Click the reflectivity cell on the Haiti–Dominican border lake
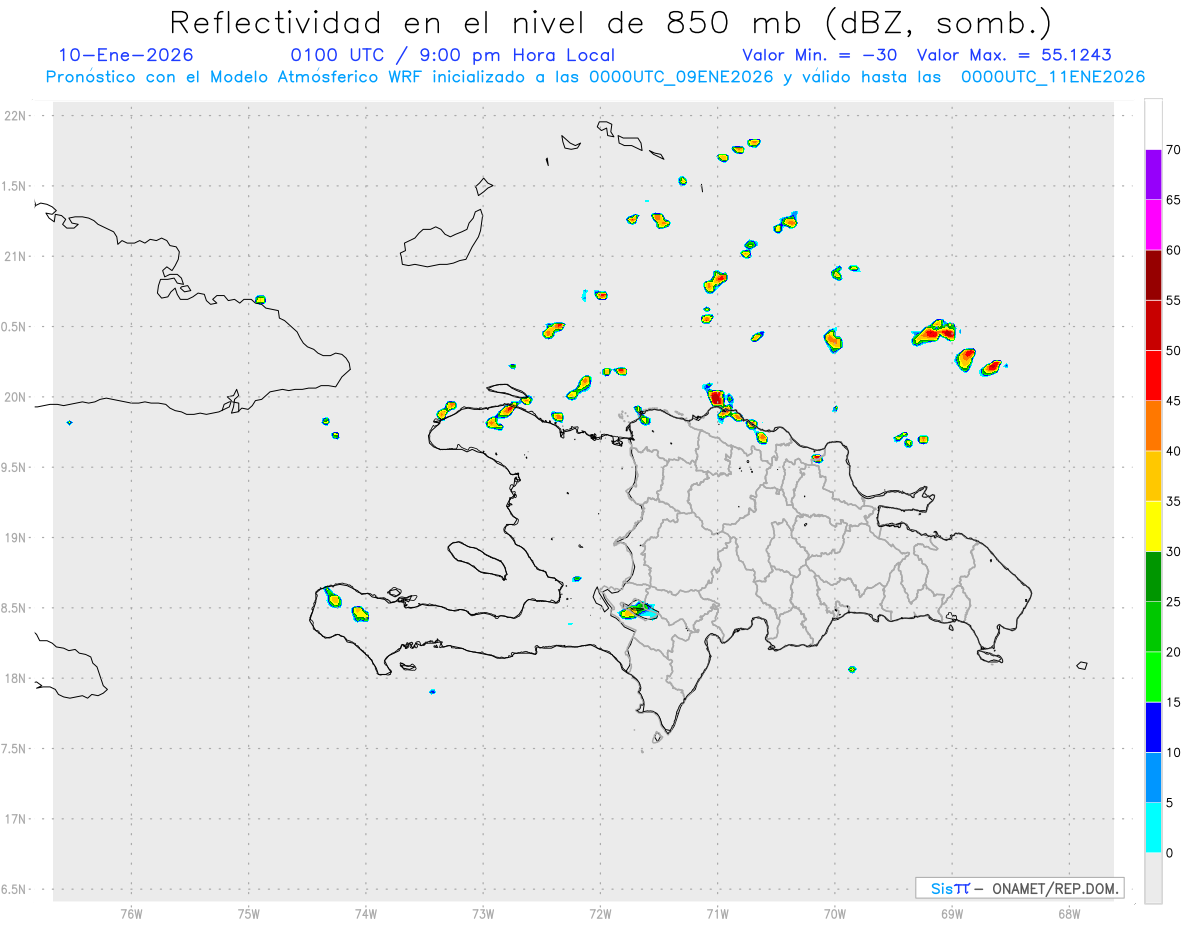The image size is (1200, 927). 637,610
